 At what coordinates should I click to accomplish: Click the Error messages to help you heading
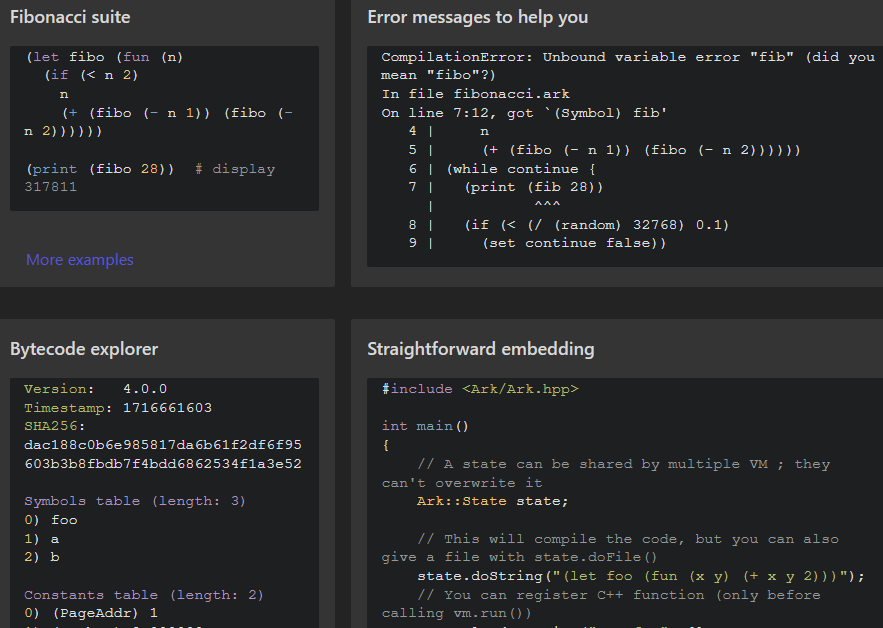[x=477, y=17]
